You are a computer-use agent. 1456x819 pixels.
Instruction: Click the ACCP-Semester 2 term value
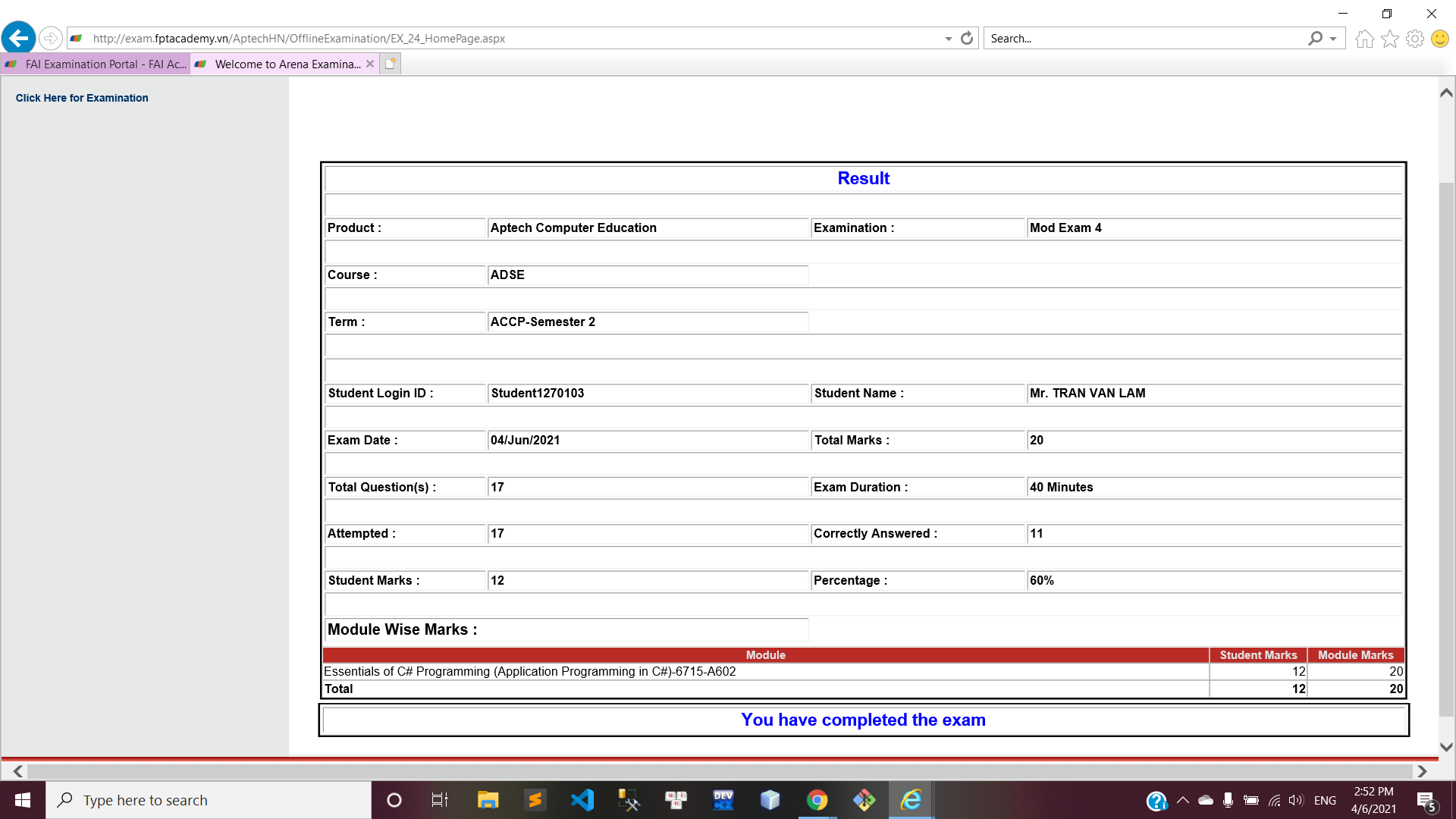[x=543, y=322]
